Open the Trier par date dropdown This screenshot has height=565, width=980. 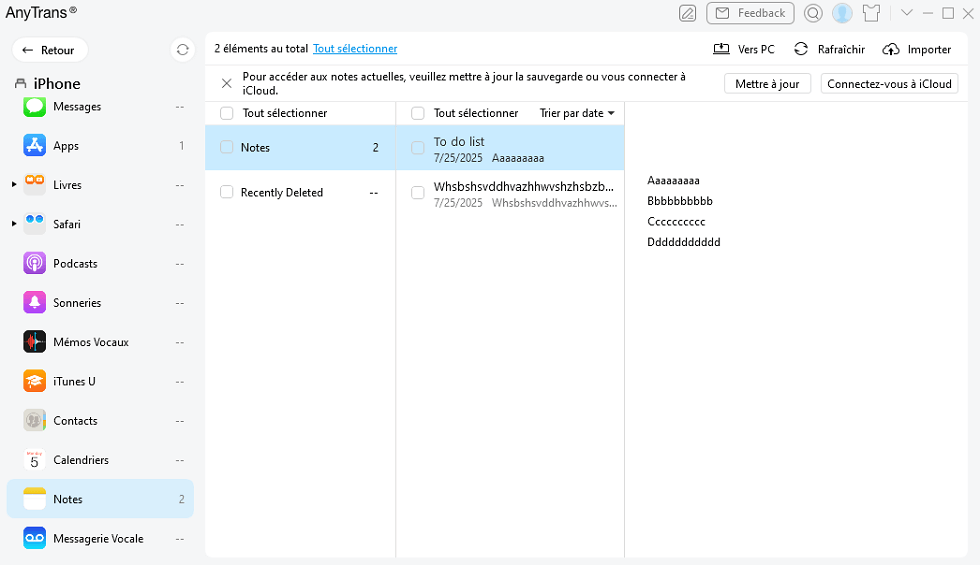click(x=577, y=113)
